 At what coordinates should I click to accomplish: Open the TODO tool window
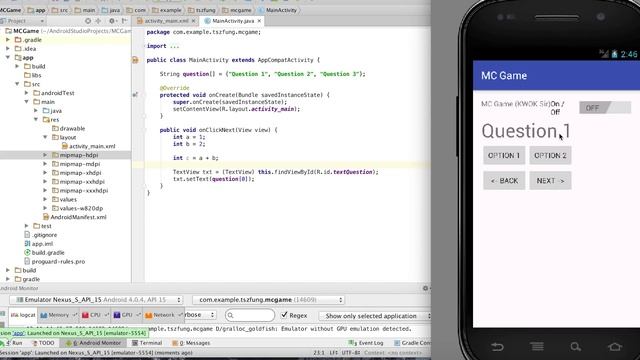point(43,343)
